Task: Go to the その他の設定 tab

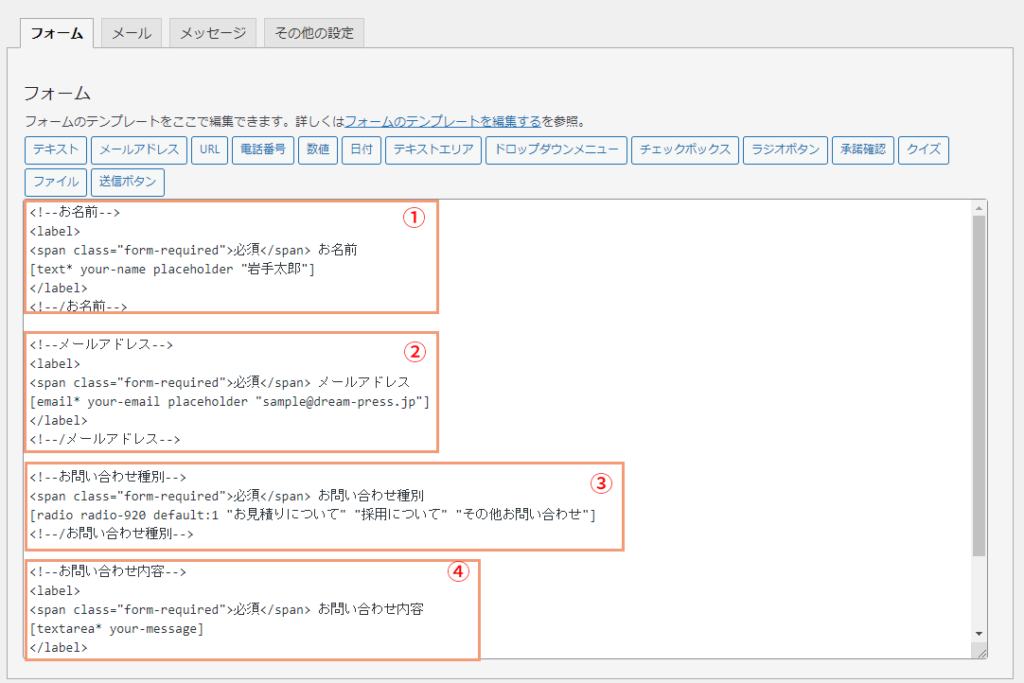Action: coord(314,33)
